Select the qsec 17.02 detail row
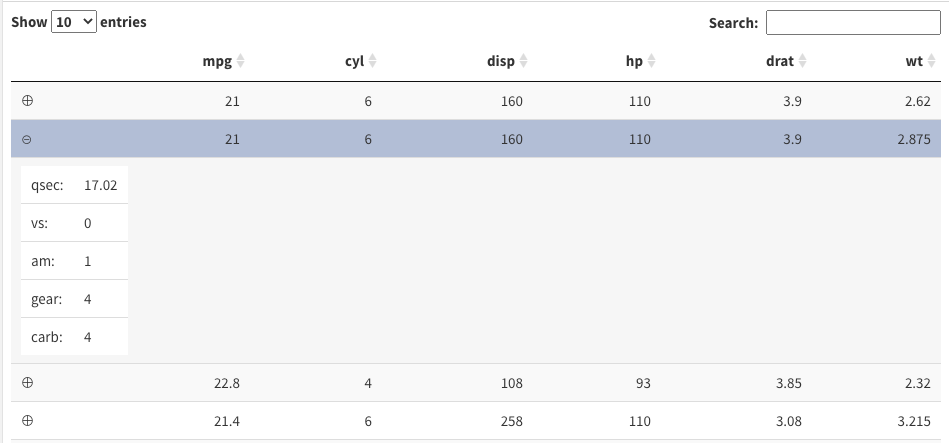The image size is (949, 443). [x=74, y=185]
